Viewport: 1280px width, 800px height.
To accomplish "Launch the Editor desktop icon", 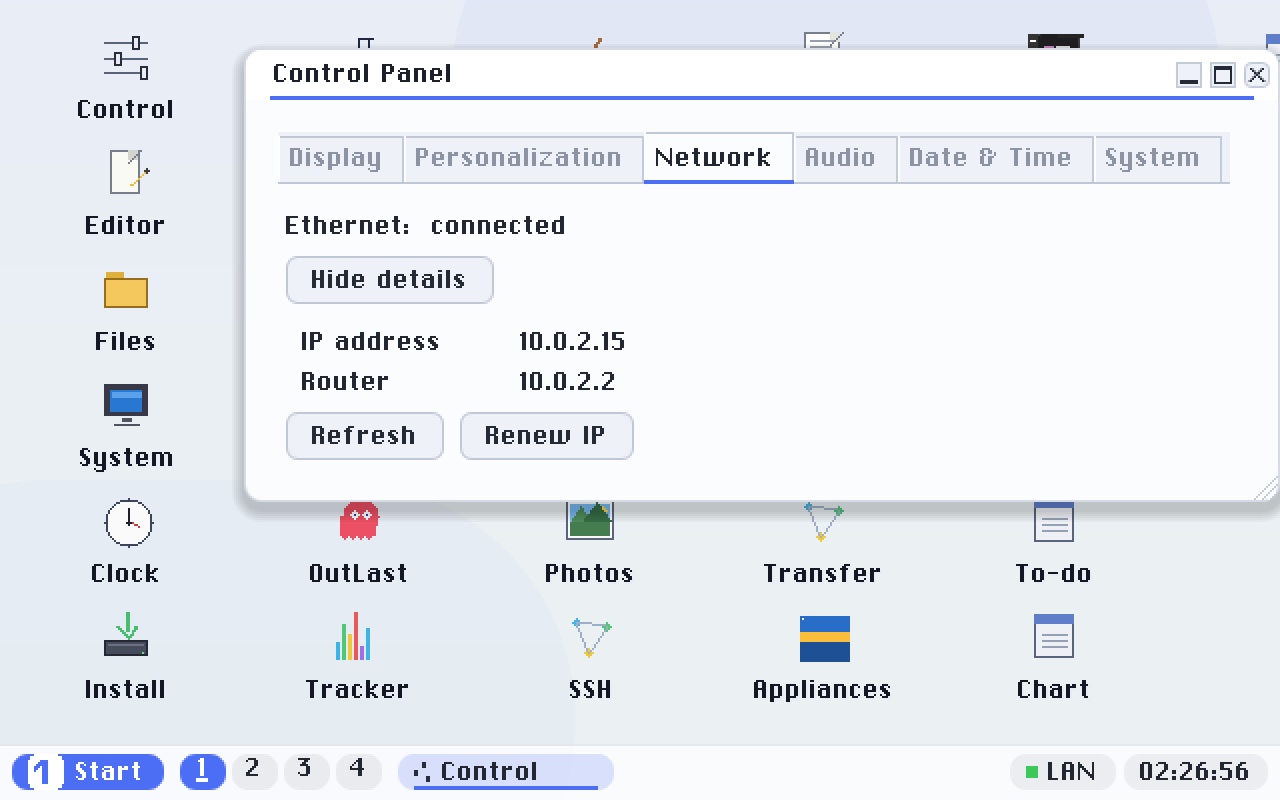I will click(x=125, y=195).
